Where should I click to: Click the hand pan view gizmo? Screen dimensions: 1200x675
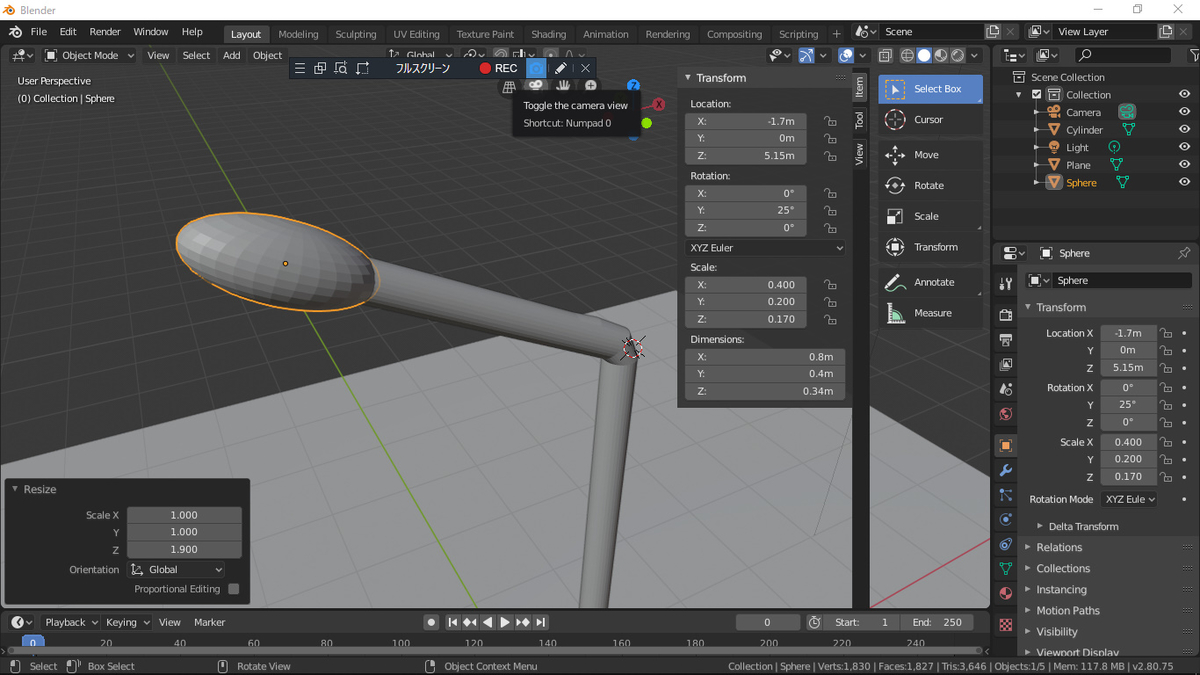[563, 85]
